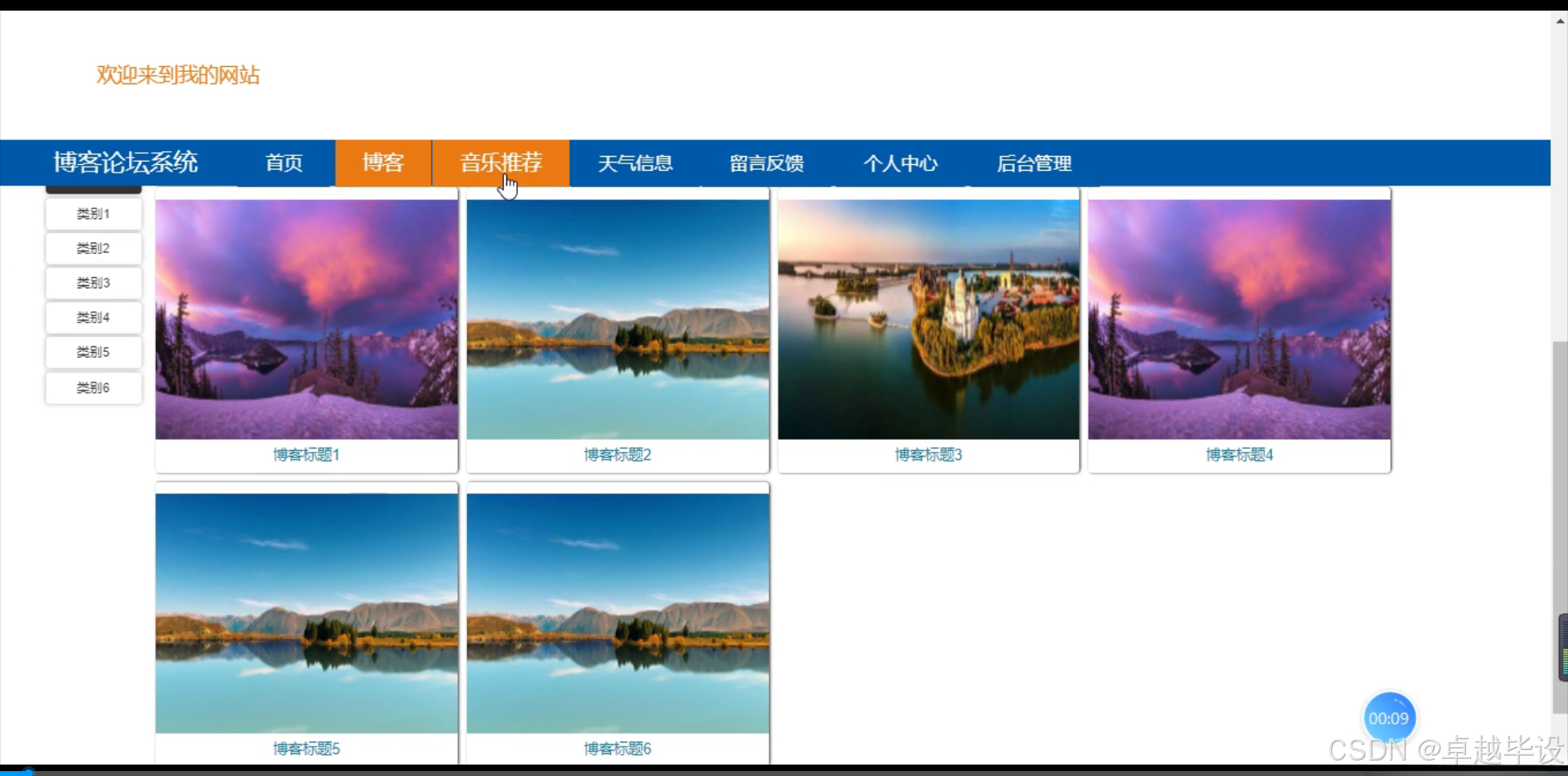Select the 类别6 category filter
1568x776 pixels.
(x=93, y=387)
